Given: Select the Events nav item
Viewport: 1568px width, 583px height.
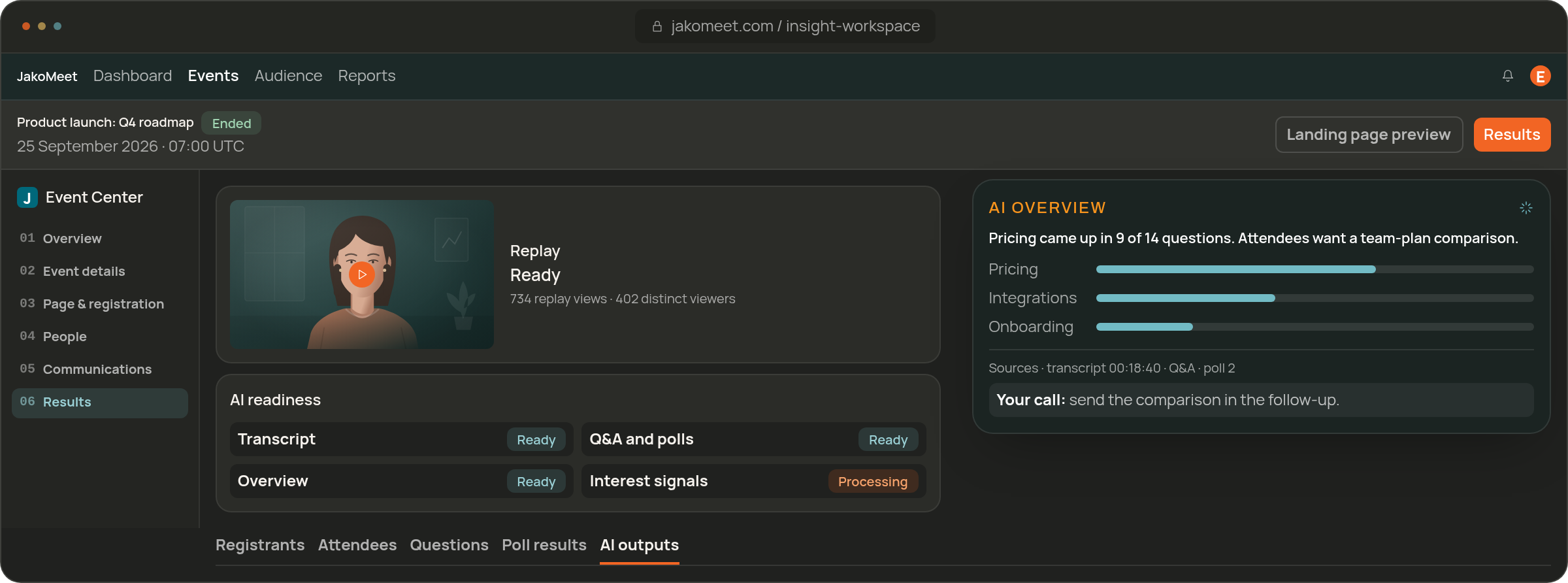Looking at the screenshot, I should (x=213, y=76).
